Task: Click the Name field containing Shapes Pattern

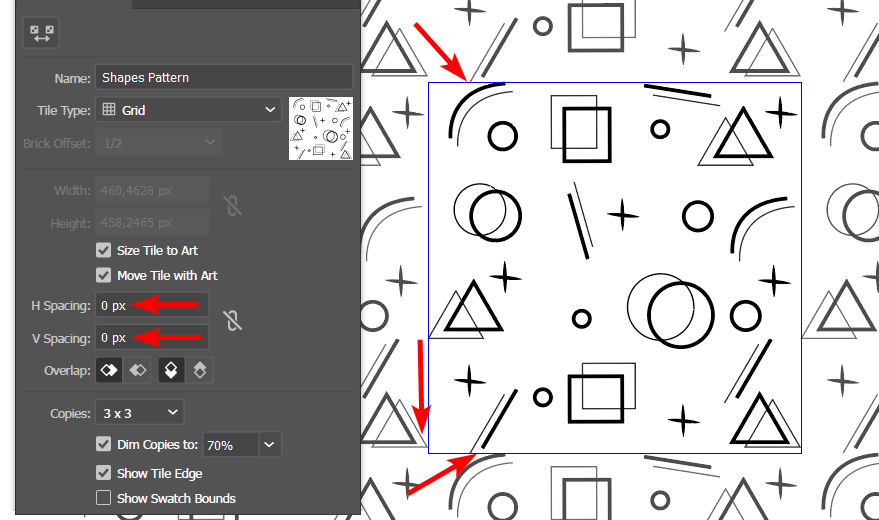Action: pyautogui.click(x=223, y=77)
